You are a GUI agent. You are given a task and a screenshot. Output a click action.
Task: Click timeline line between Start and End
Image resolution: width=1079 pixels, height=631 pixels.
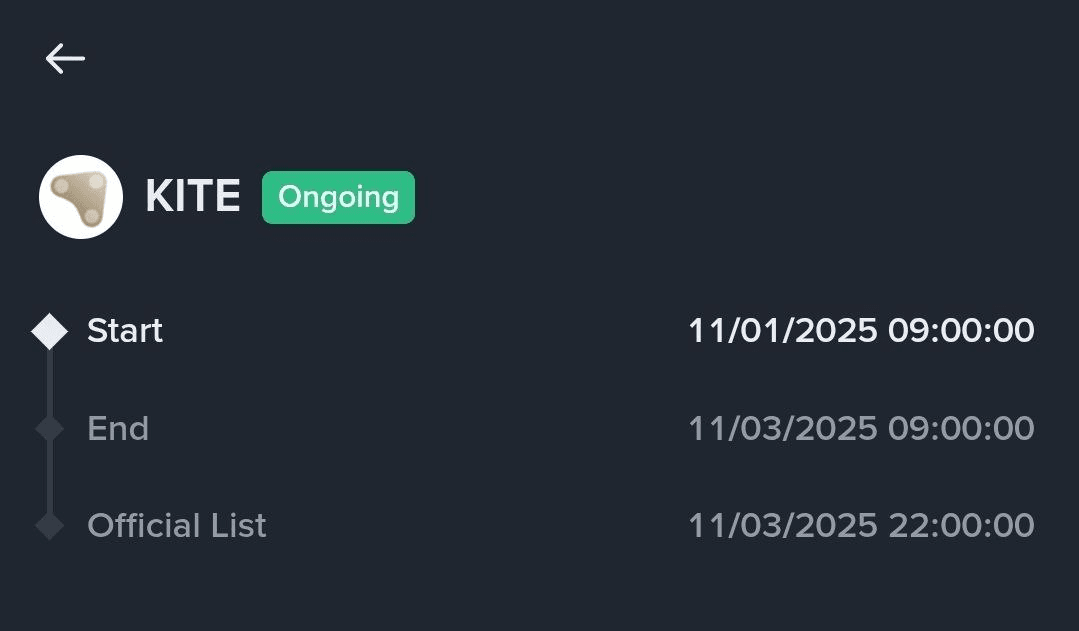click(x=49, y=380)
